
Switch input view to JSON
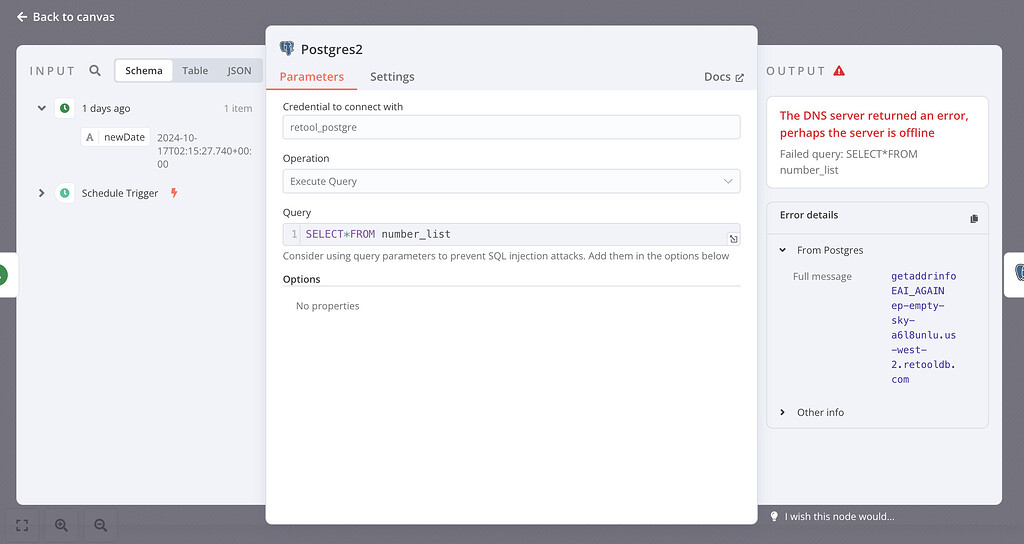[239, 71]
